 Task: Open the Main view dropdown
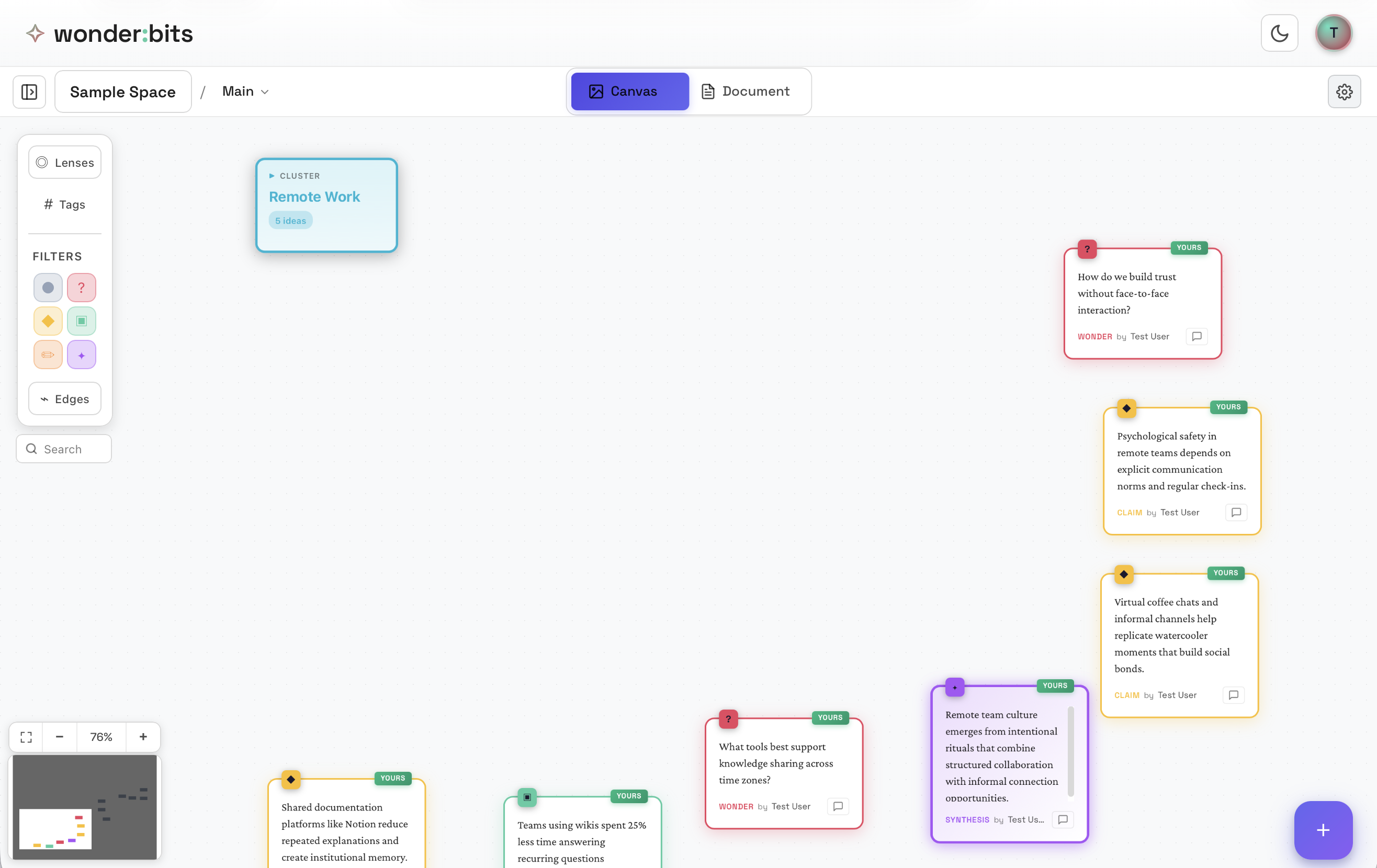(245, 92)
